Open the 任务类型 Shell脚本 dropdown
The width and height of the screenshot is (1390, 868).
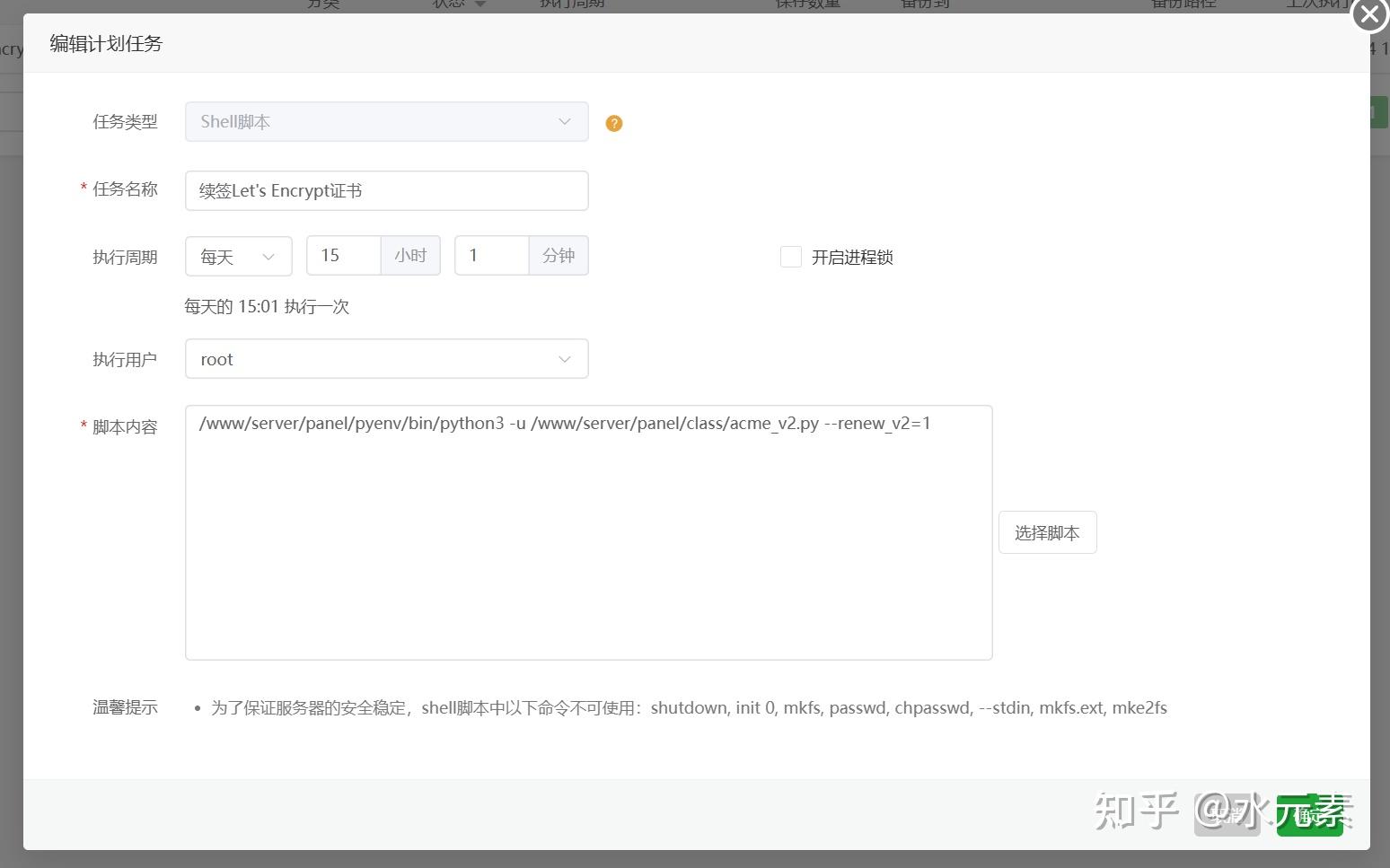(386, 121)
